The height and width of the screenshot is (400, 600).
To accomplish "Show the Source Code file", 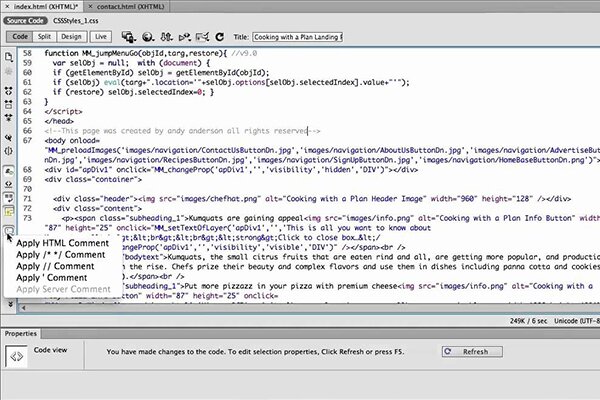I will tap(25, 21).
